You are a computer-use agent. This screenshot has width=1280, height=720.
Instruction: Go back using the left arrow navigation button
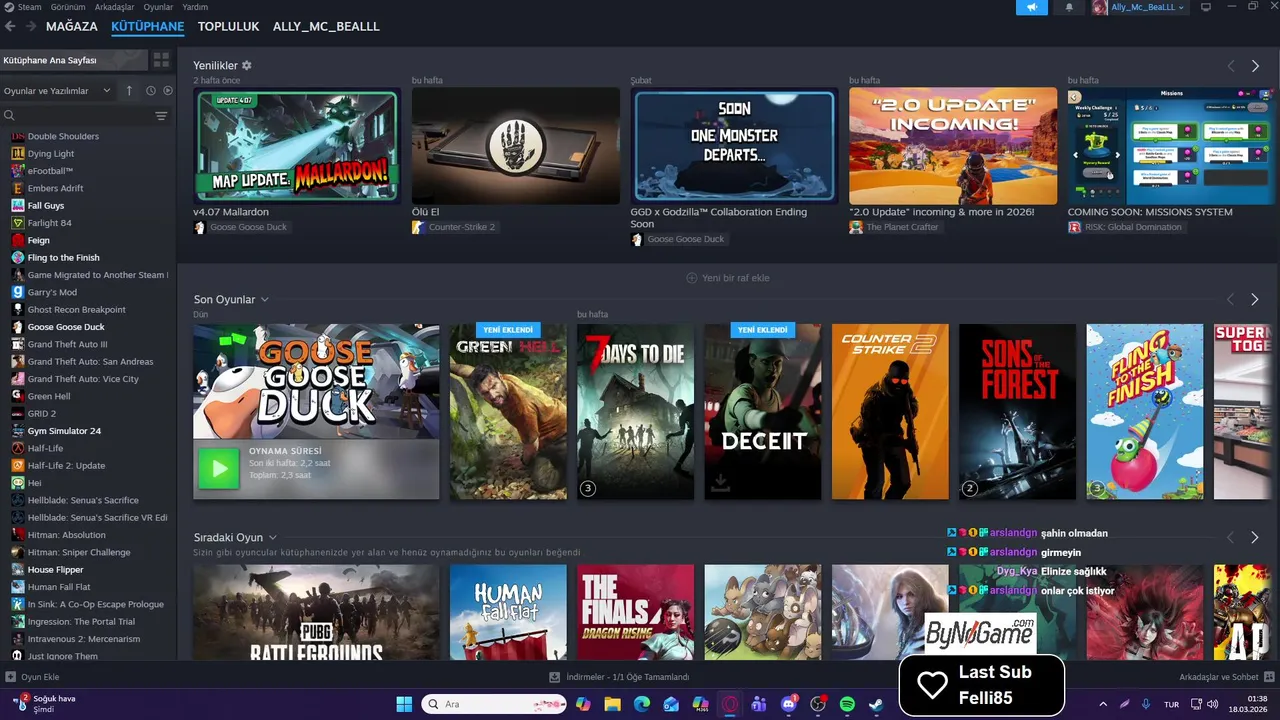pos(10,27)
